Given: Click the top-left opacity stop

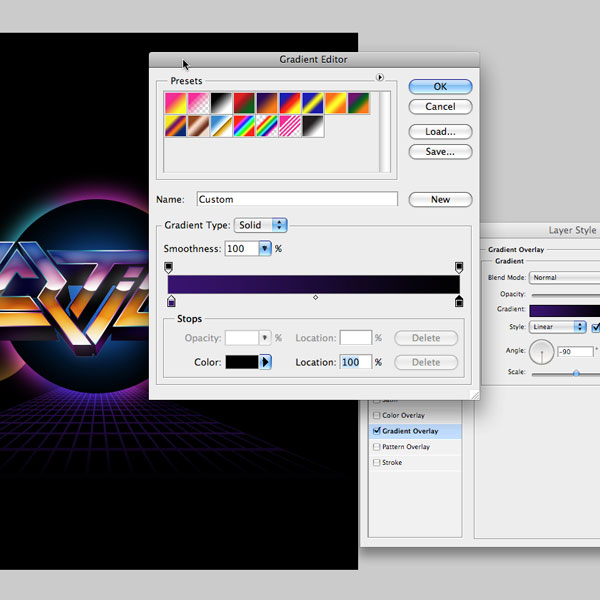Looking at the screenshot, I should coord(168,267).
